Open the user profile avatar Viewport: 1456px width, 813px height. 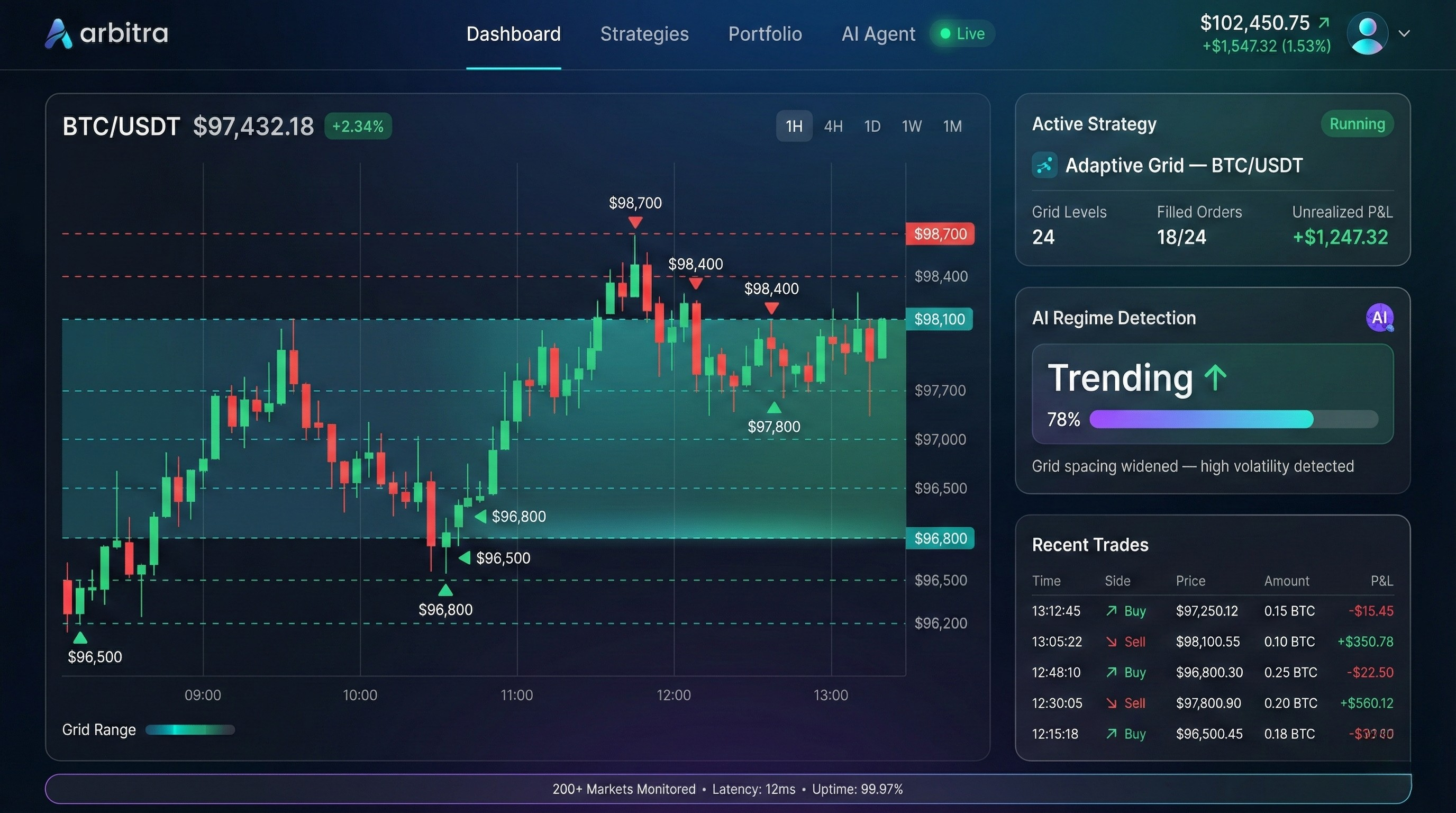(1368, 33)
